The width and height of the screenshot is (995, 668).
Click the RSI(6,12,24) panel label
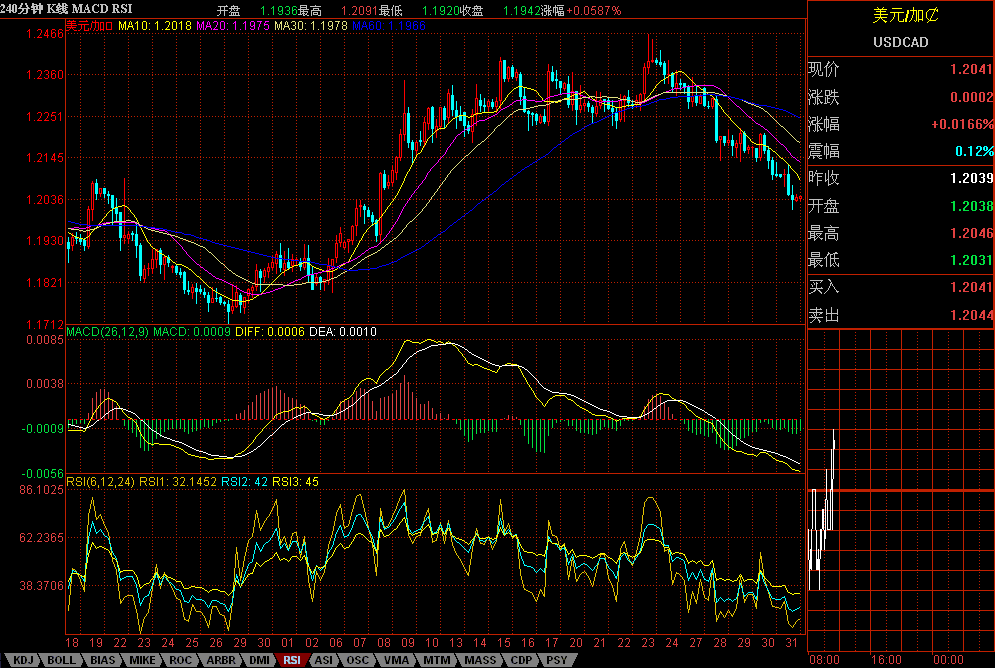coord(100,482)
